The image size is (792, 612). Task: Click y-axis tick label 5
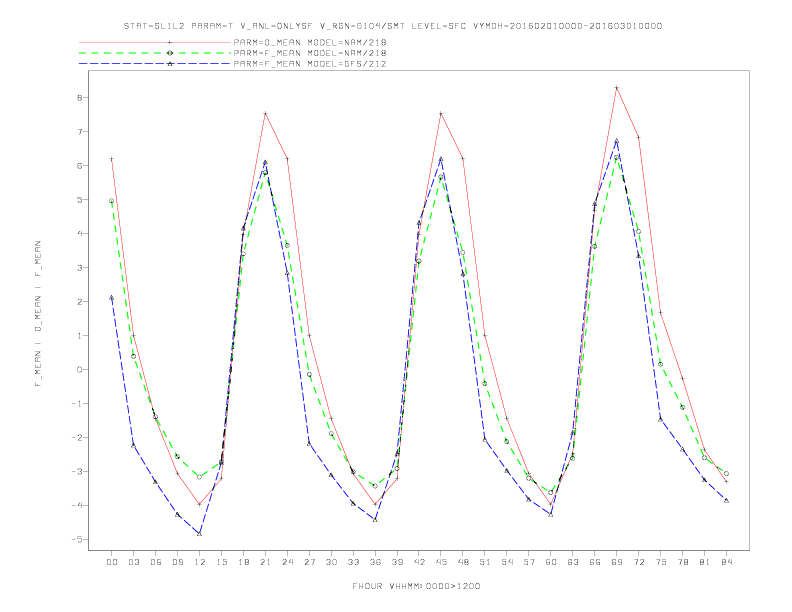point(79,199)
